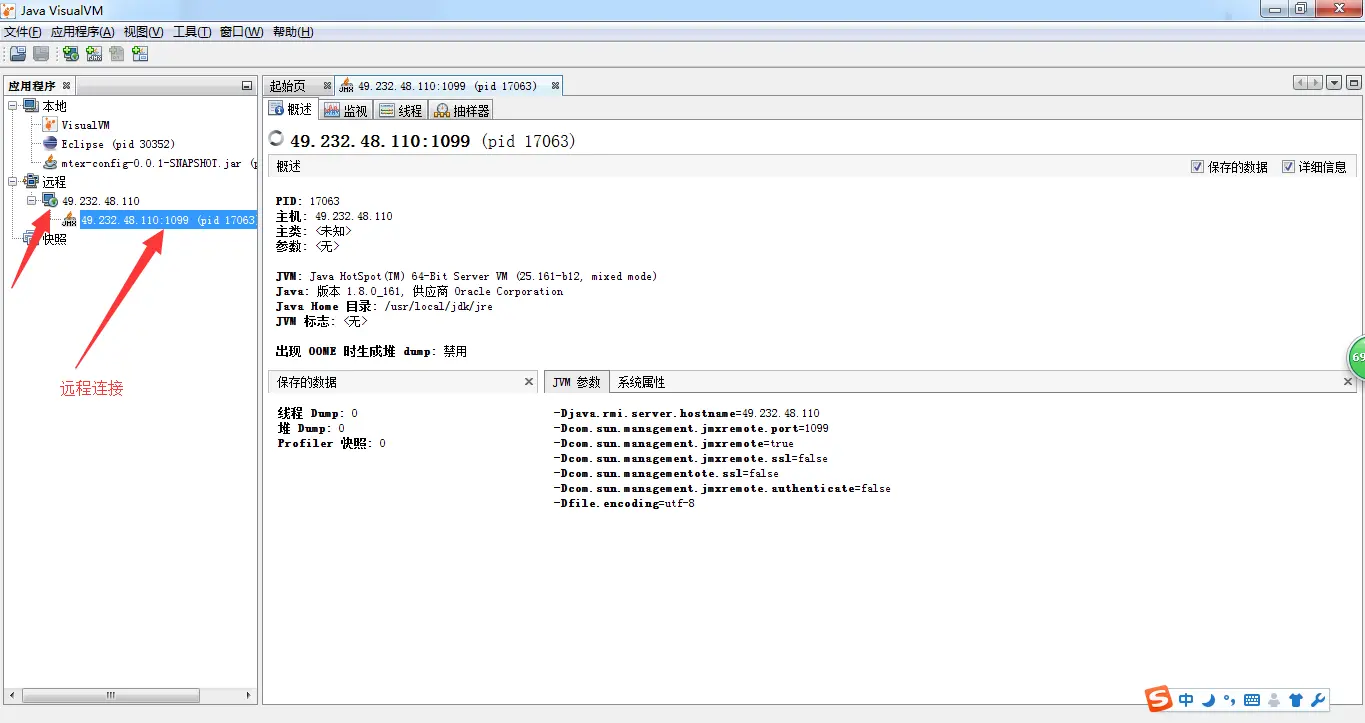
Task: Click the 远程 remote network icon
Action: pyautogui.click(x=31, y=182)
